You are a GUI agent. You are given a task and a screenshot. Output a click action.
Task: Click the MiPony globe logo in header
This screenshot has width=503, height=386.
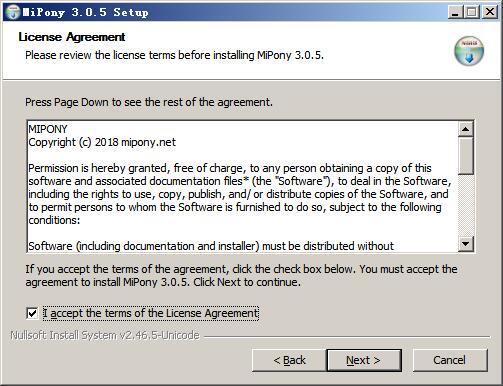pyautogui.click(x=469, y=51)
